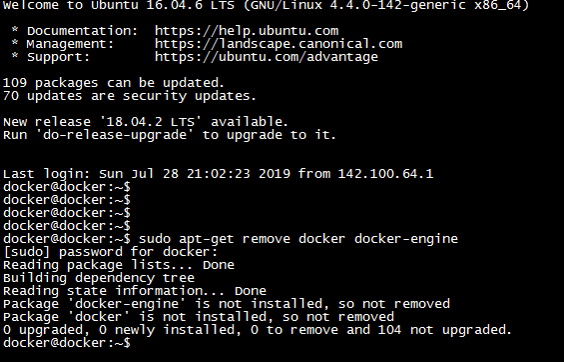This screenshot has width=564, height=362.
Task: Click the '70 updates are security updates' line
Action: (129, 96)
